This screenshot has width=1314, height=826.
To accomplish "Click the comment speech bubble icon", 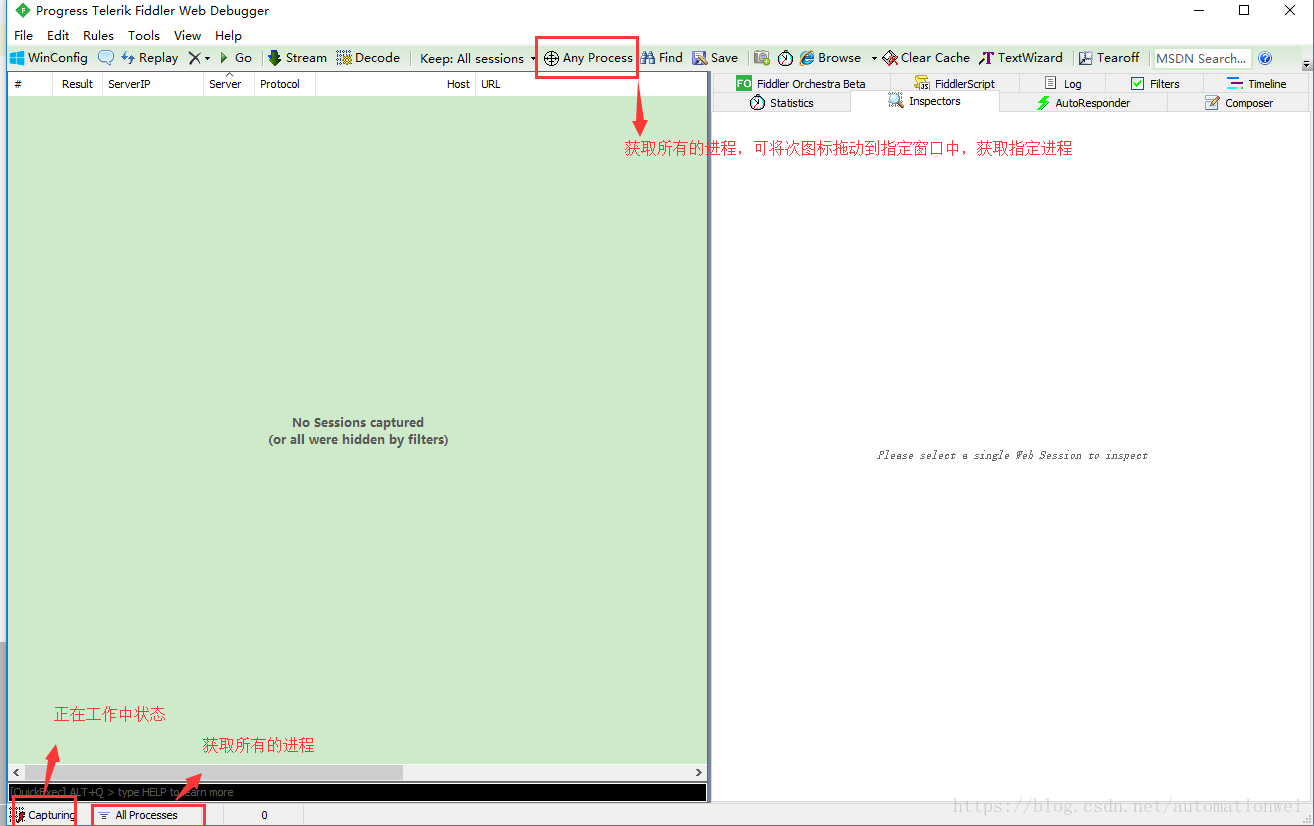I will 105,58.
